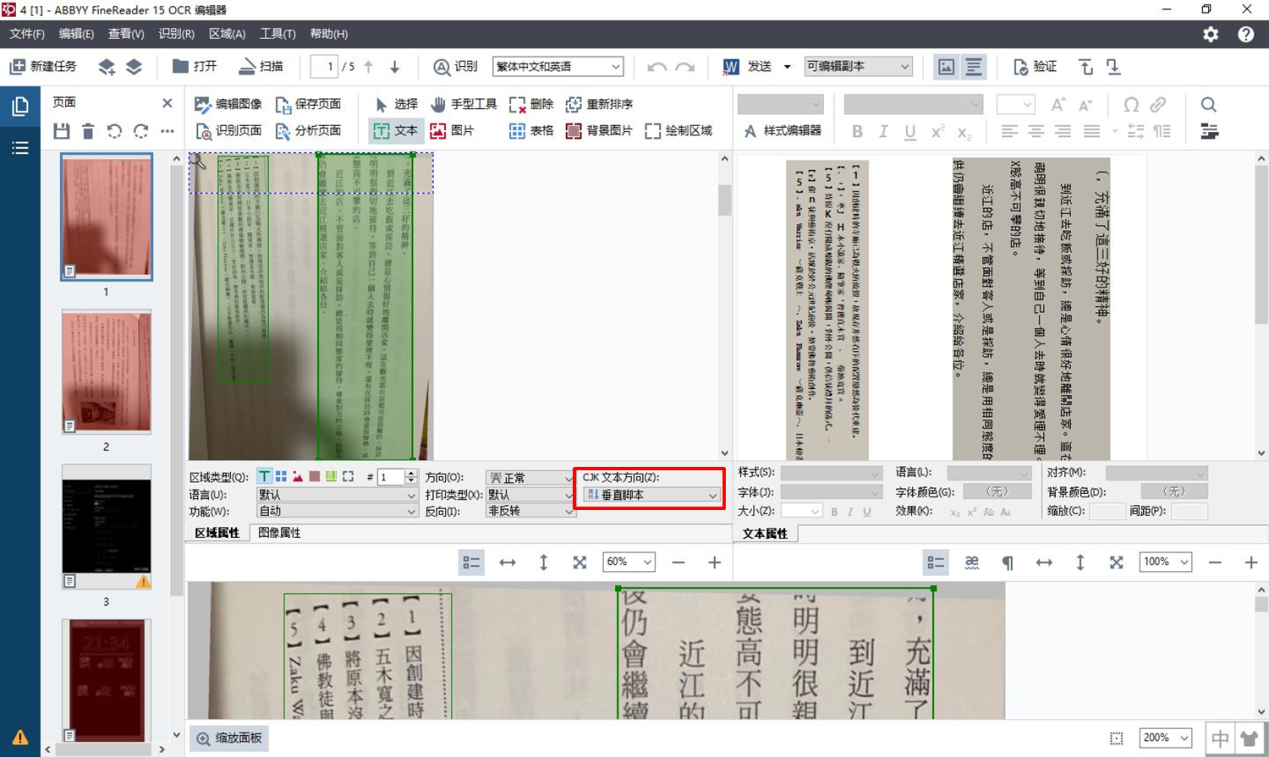Toggle the 缩放面板 zoom panel
1269x757 pixels.
tap(230, 738)
